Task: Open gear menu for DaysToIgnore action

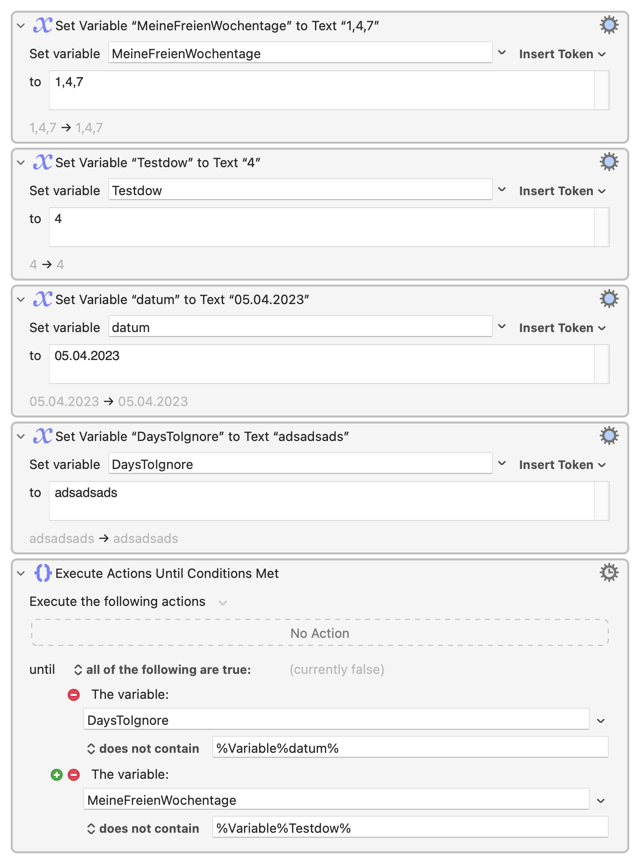Action: coord(609,436)
